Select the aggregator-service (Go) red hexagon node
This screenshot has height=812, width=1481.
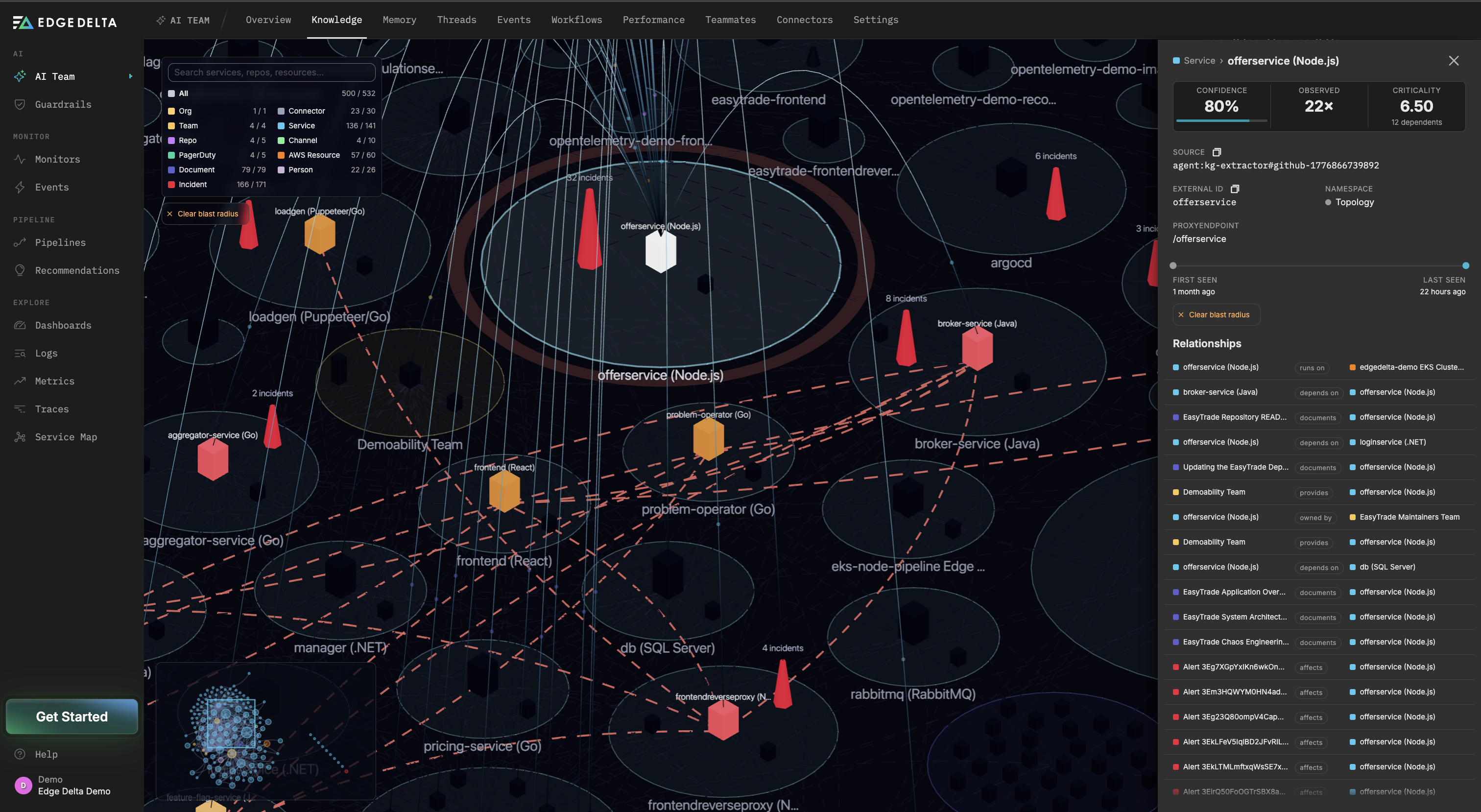(x=213, y=459)
